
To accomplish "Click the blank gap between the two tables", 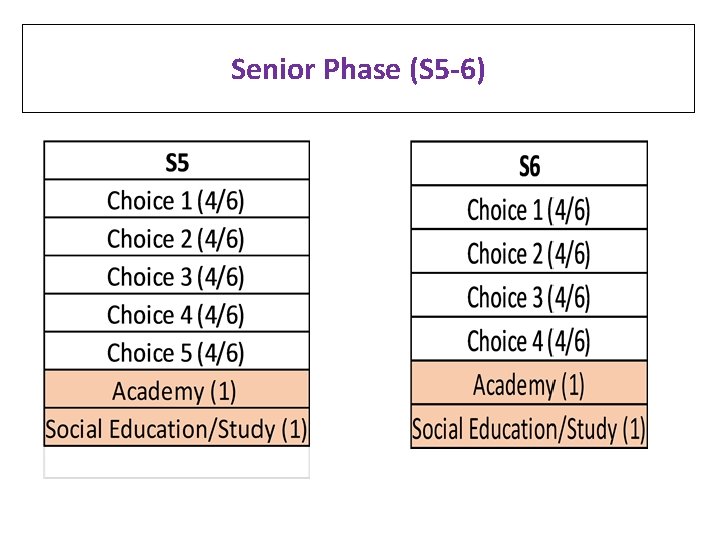I will 360,300.
